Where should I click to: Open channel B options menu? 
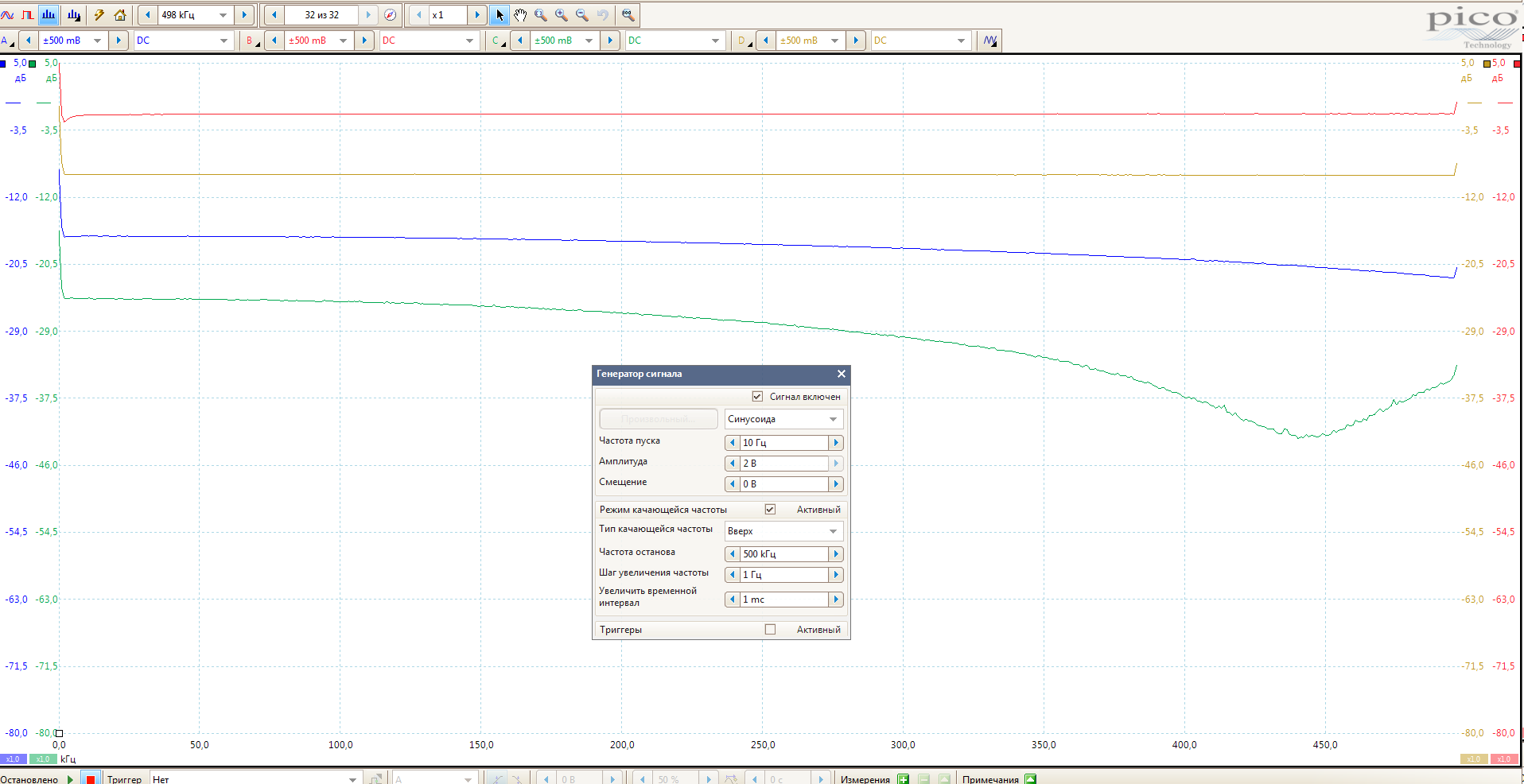point(252,41)
